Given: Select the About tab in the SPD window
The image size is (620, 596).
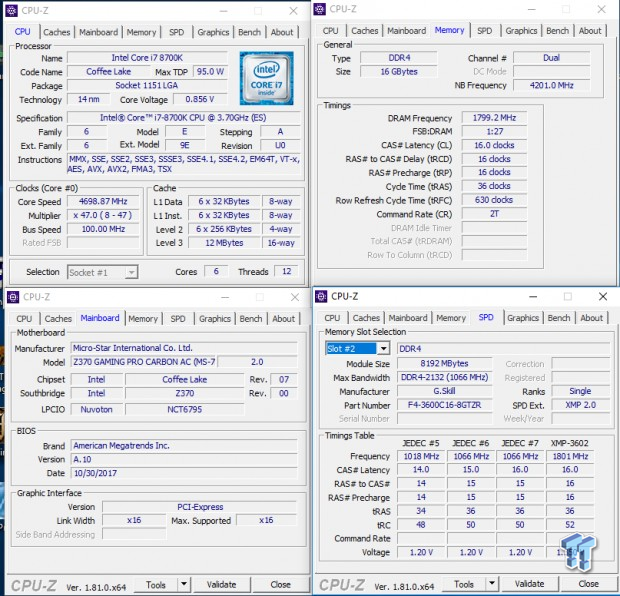Looking at the screenshot, I should [592, 318].
